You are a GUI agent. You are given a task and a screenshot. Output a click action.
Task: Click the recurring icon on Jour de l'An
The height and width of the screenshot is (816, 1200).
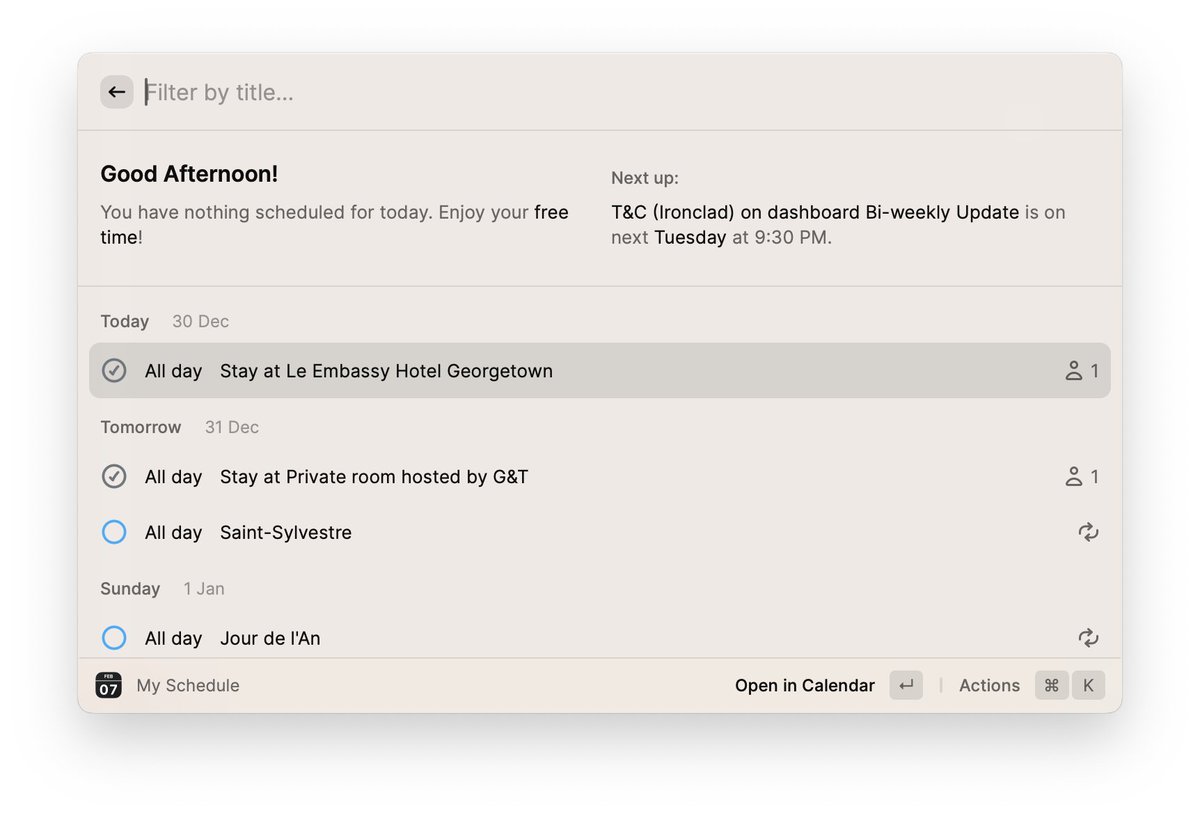pos(1088,638)
